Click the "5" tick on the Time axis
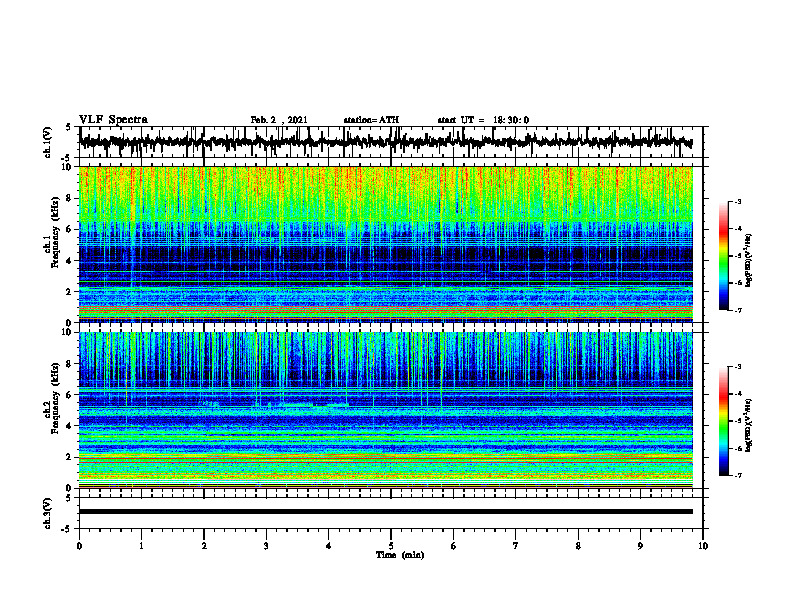This screenshot has width=792, height=612. [391, 546]
